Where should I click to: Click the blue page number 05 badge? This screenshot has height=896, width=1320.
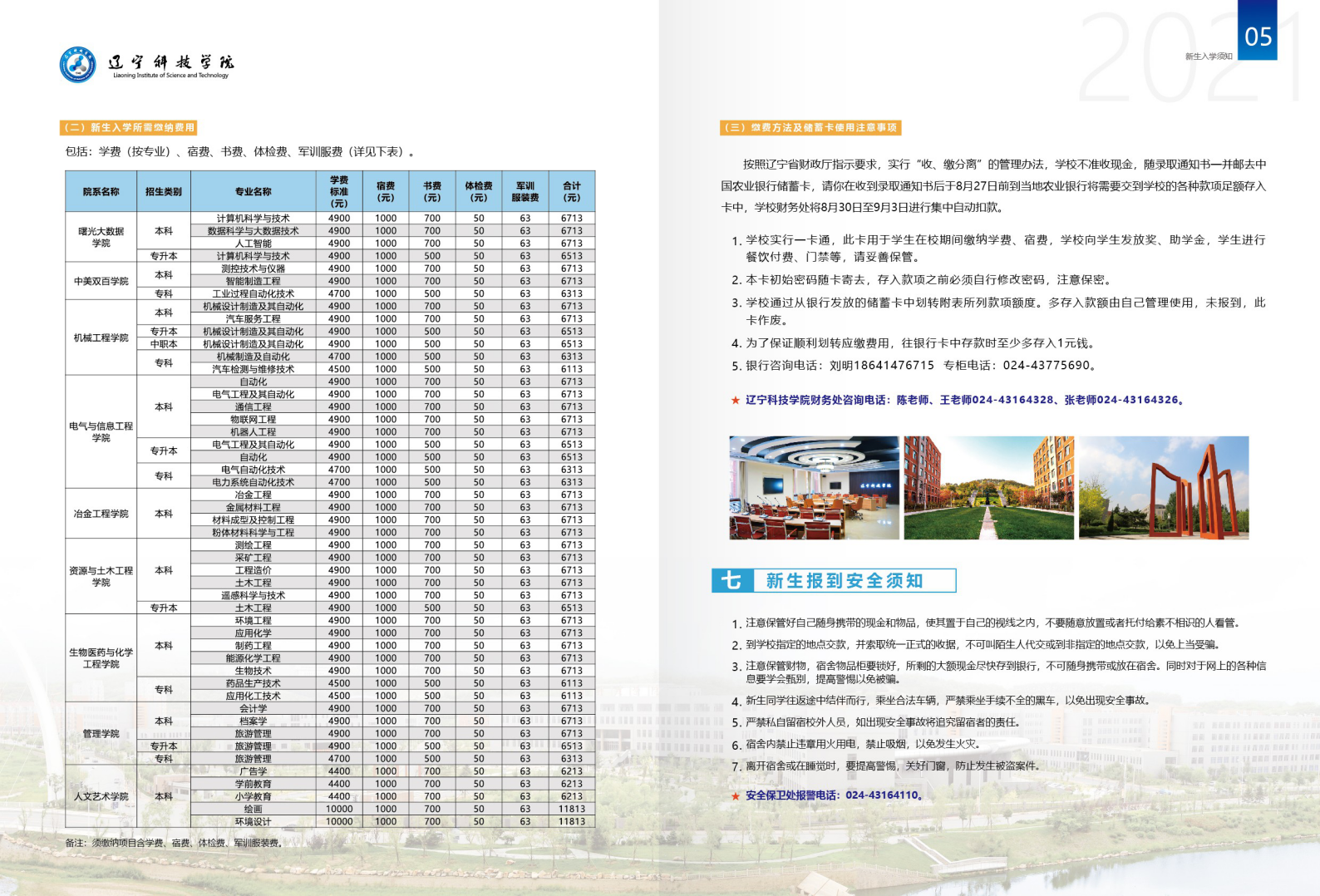coord(1257,33)
